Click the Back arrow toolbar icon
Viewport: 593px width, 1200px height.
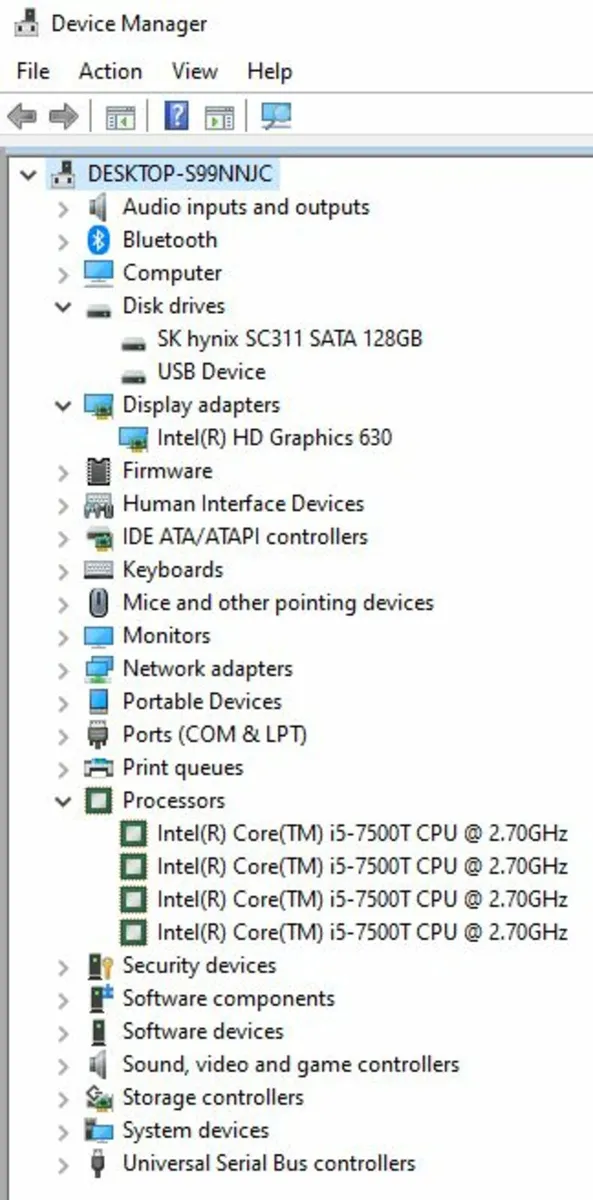[x=22, y=117]
